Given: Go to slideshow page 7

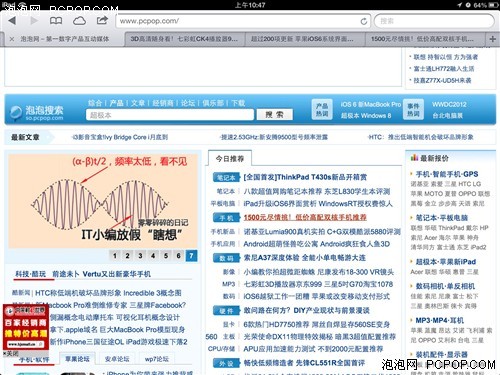Looking at the screenshot, I should coord(191,256).
